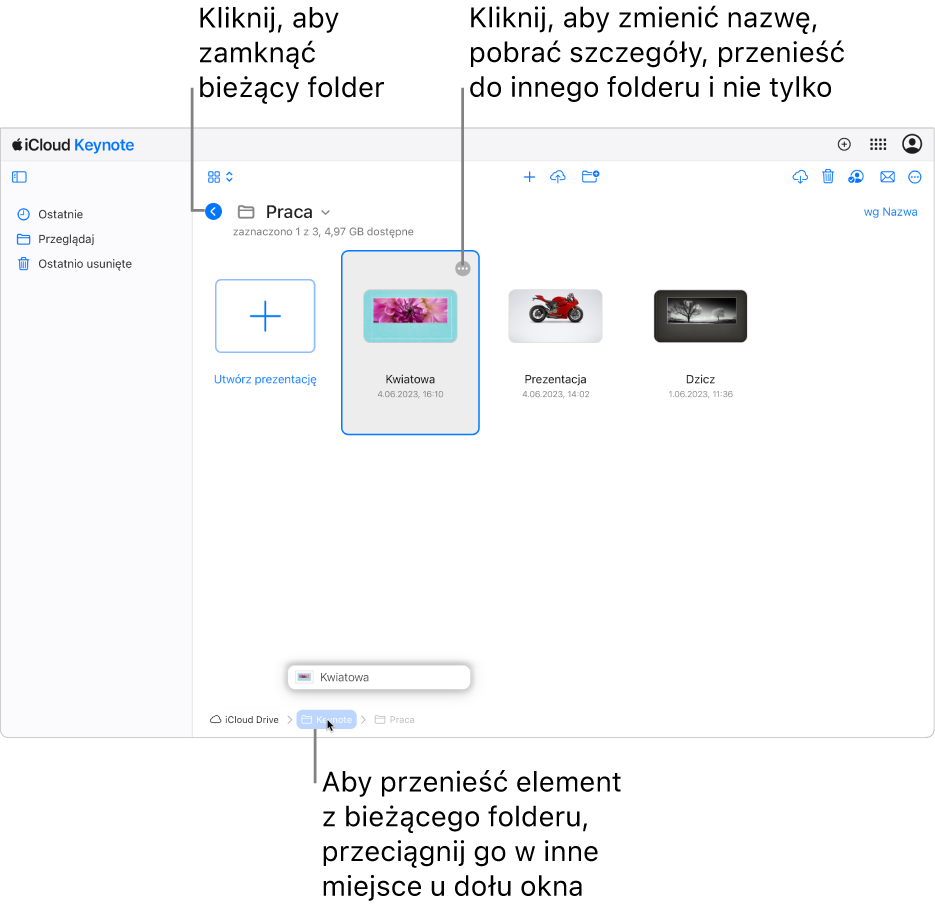Click the wg Nazwa sort button

point(890,212)
